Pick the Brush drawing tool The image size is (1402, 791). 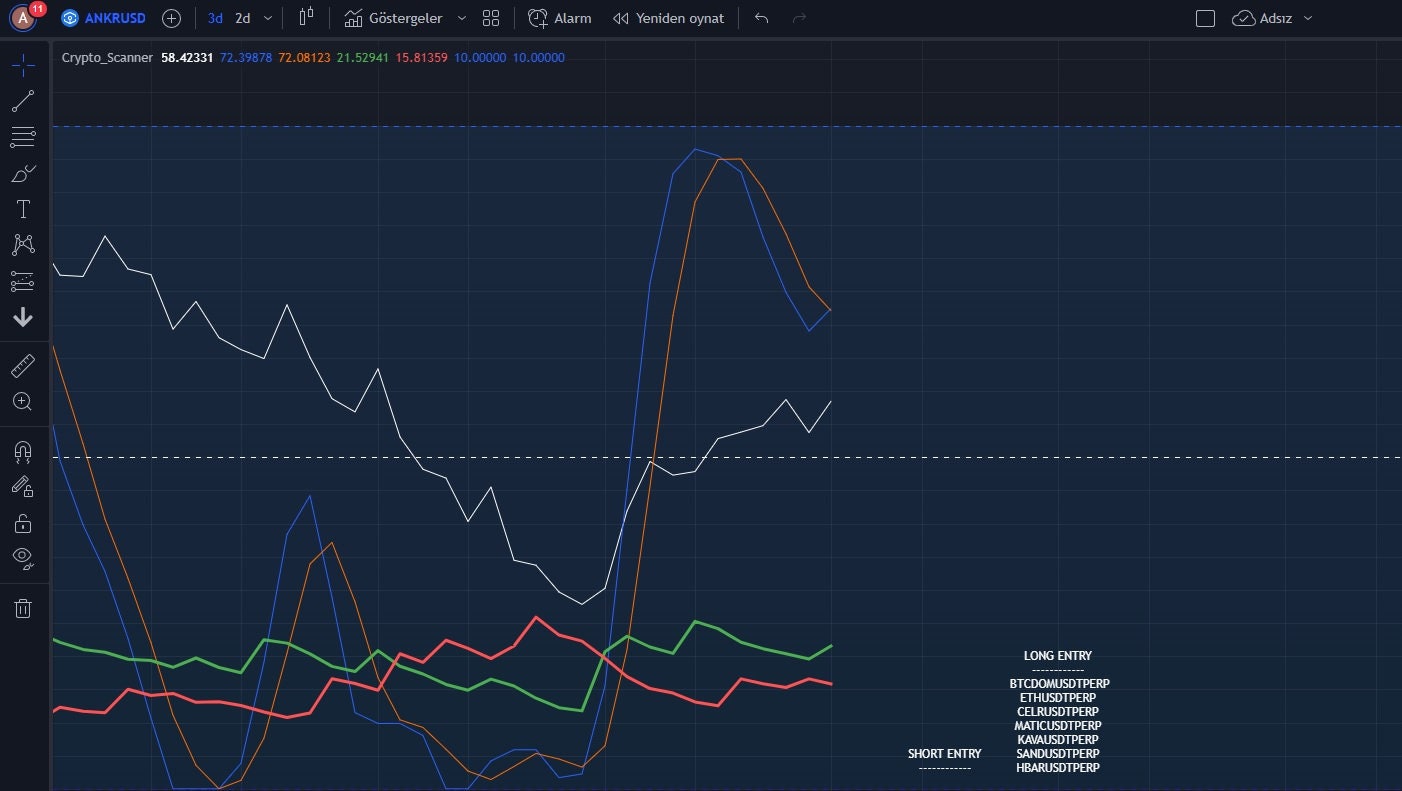[x=23, y=172]
